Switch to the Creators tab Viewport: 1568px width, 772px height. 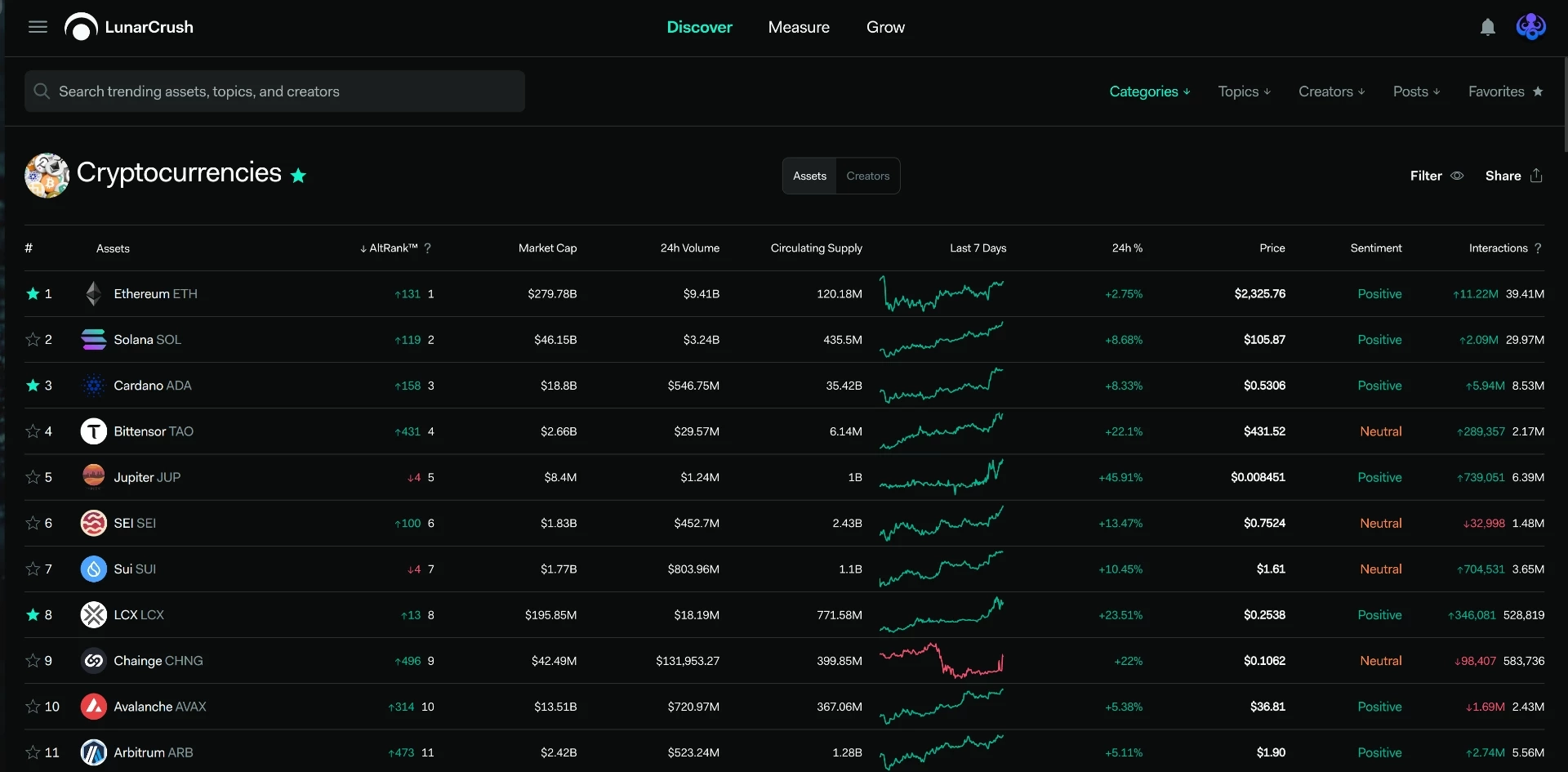point(867,176)
